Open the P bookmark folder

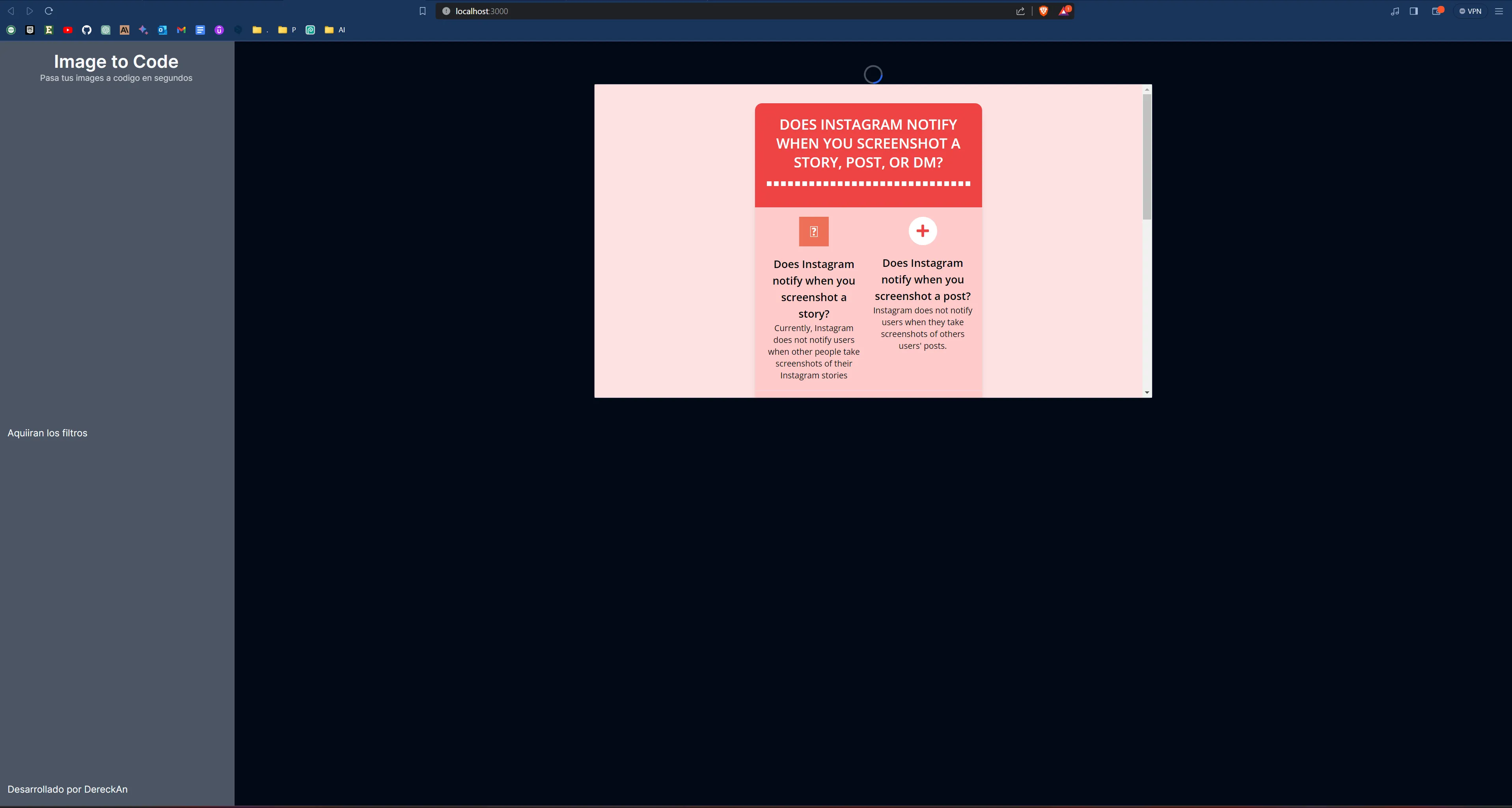[287, 30]
